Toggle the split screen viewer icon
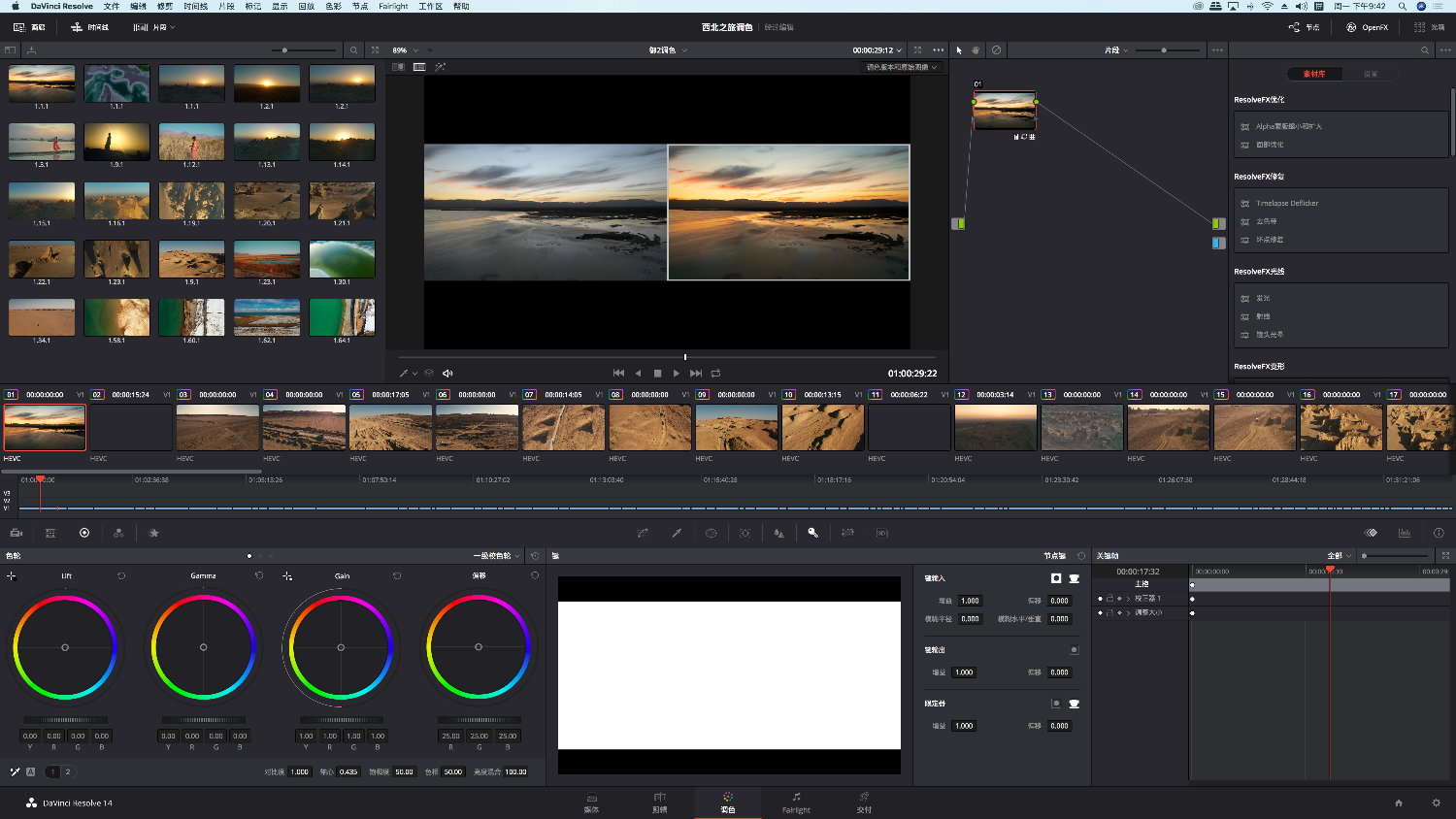 pyautogui.click(x=419, y=67)
